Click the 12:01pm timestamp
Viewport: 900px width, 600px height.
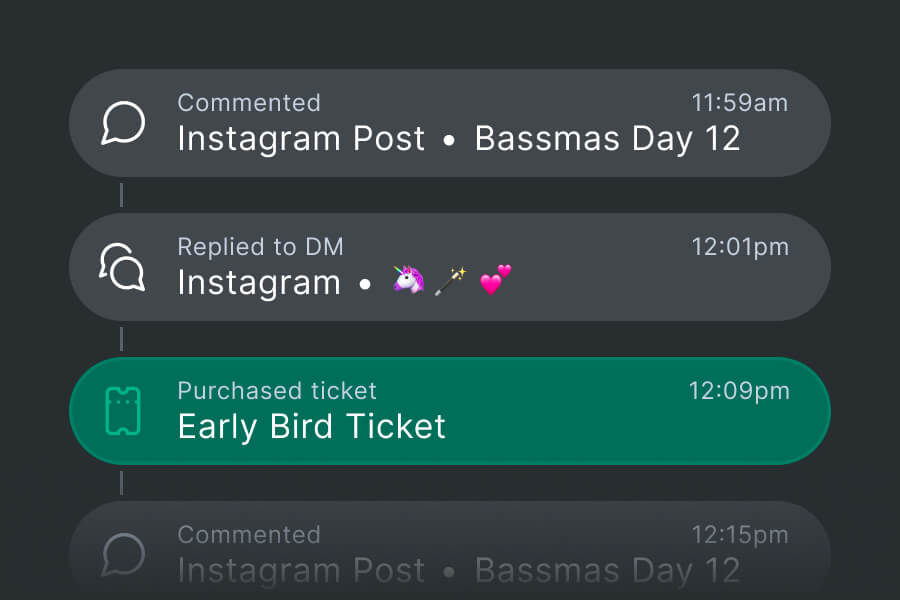point(740,247)
